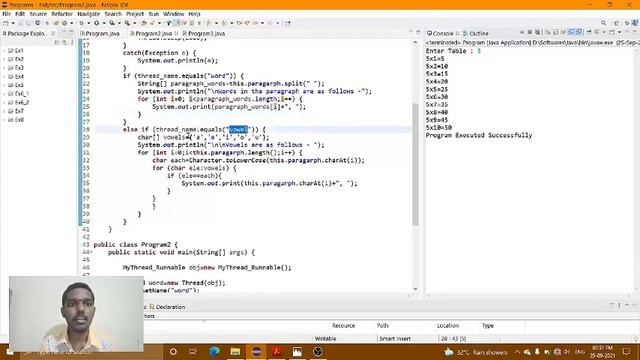Image resolution: width=640 pixels, height=360 pixels.
Task: Click the Run (green play) toolbar icon
Action: pyautogui.click(x=97, y=23)
